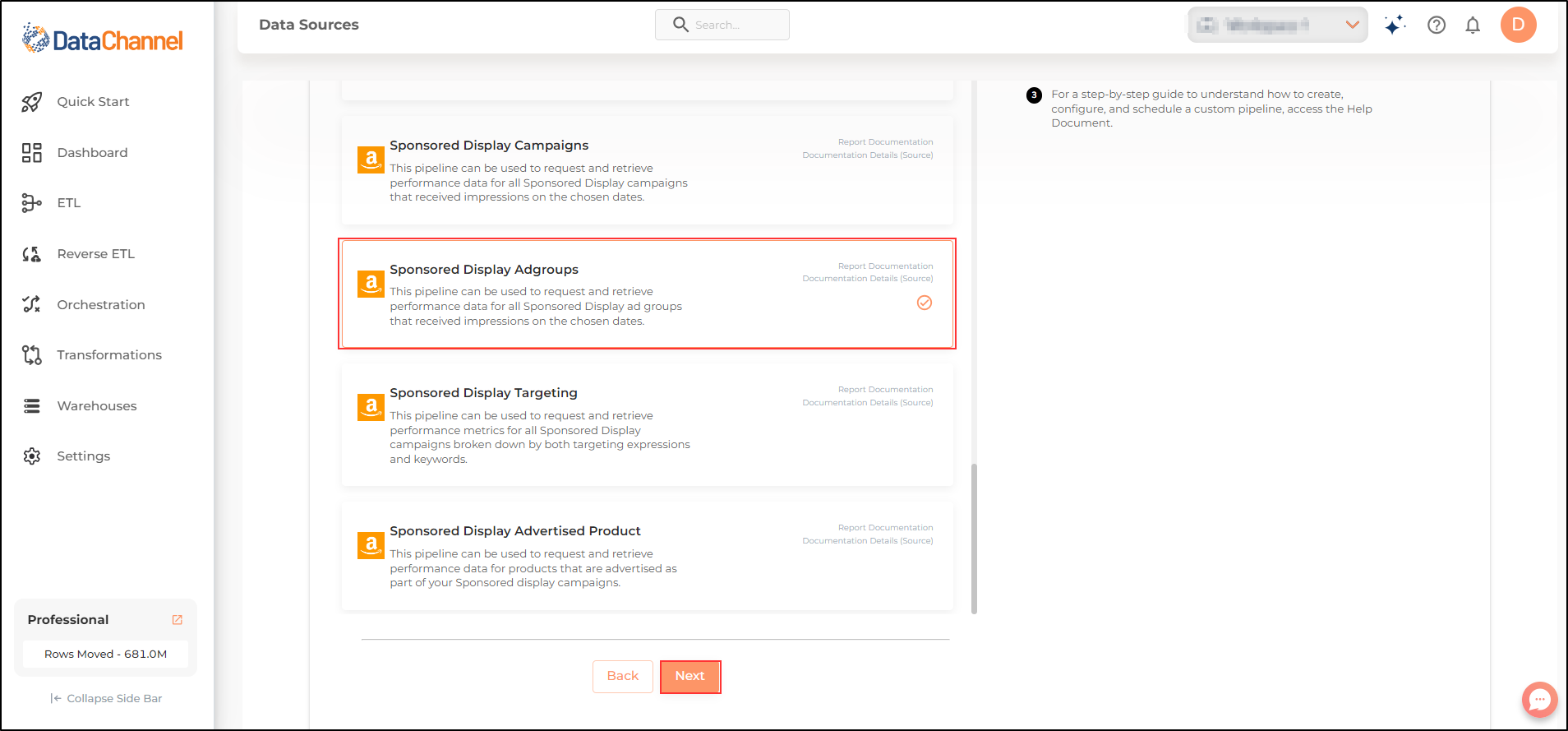Expand the workspace selector dropdown
Screen dimensions: 1568x731
point(1277,25)
